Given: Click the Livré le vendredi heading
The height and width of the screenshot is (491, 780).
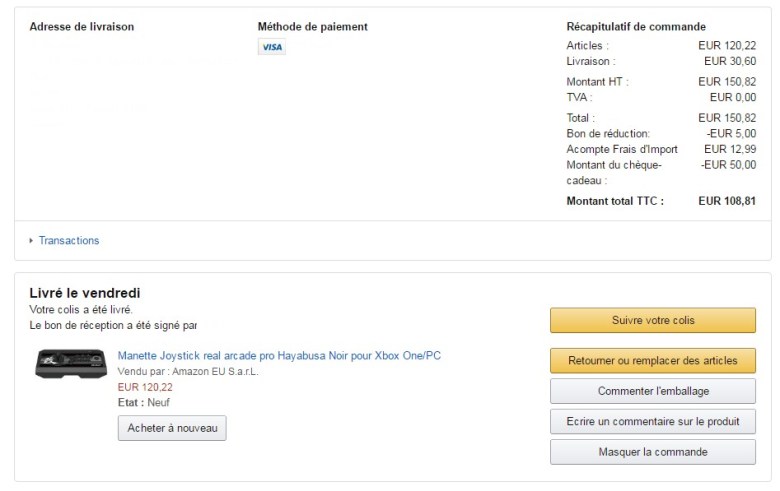Looking at the screenshot, I should tap(85, 293).
